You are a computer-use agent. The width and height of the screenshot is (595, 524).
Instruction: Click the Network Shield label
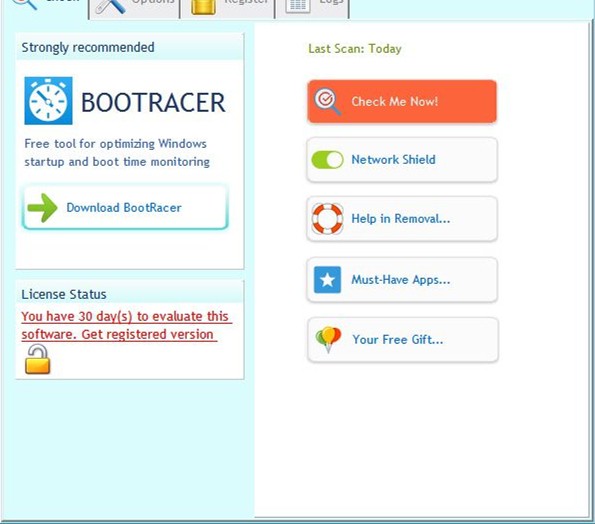pyautogui.click(x=394, y=159)
